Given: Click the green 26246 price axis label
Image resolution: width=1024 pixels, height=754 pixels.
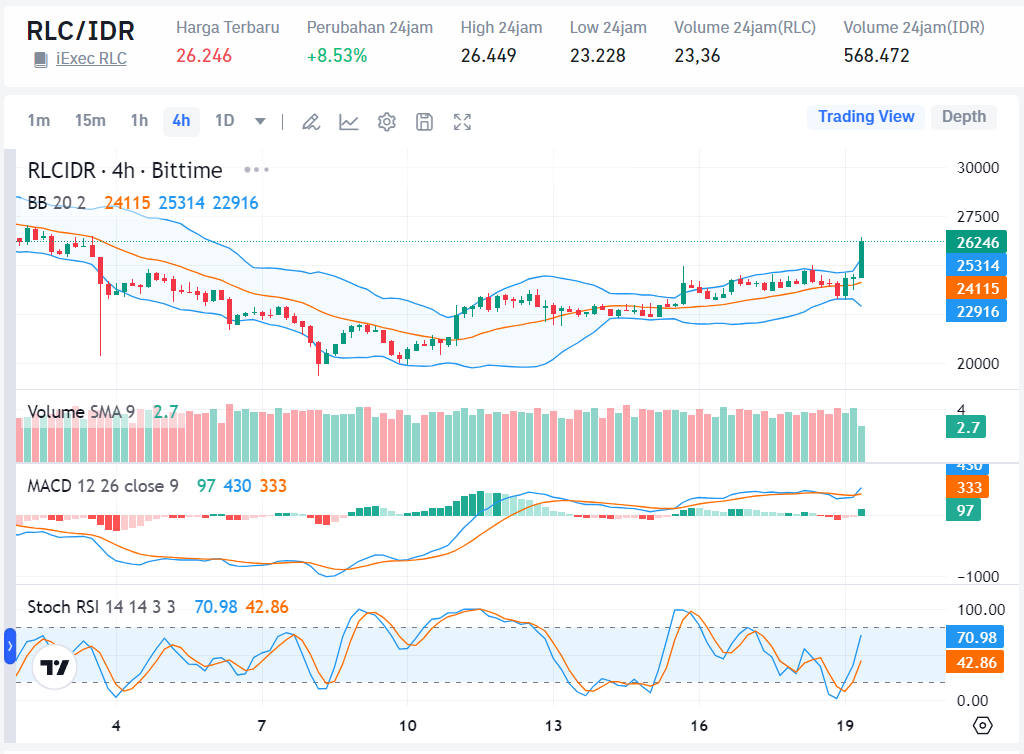Looking at the screenshot, I should pos(976,242).
